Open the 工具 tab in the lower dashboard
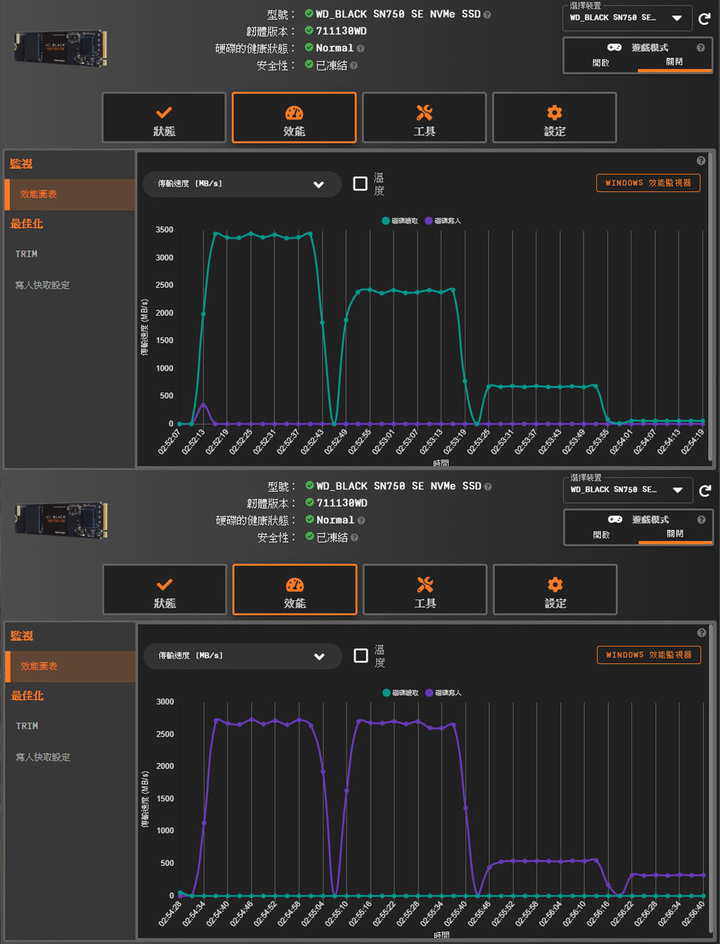 click(424, 589)
